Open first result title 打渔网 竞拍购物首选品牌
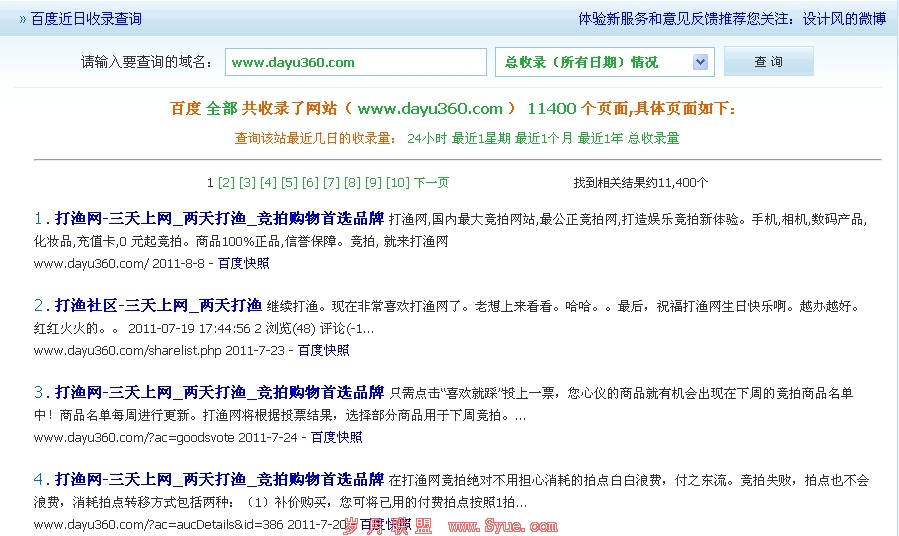The image size is (899, 536). 220,218
